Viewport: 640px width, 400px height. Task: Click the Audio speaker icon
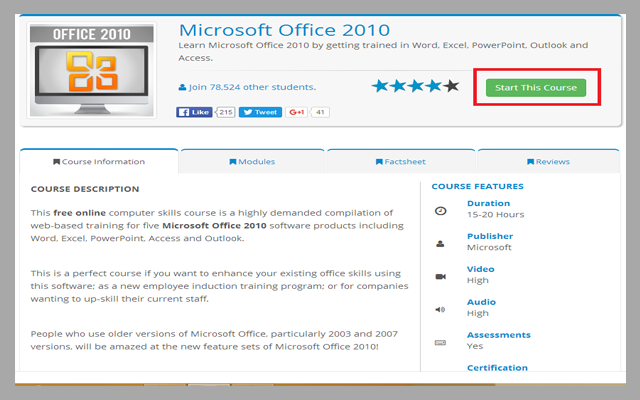click(440, 309)
